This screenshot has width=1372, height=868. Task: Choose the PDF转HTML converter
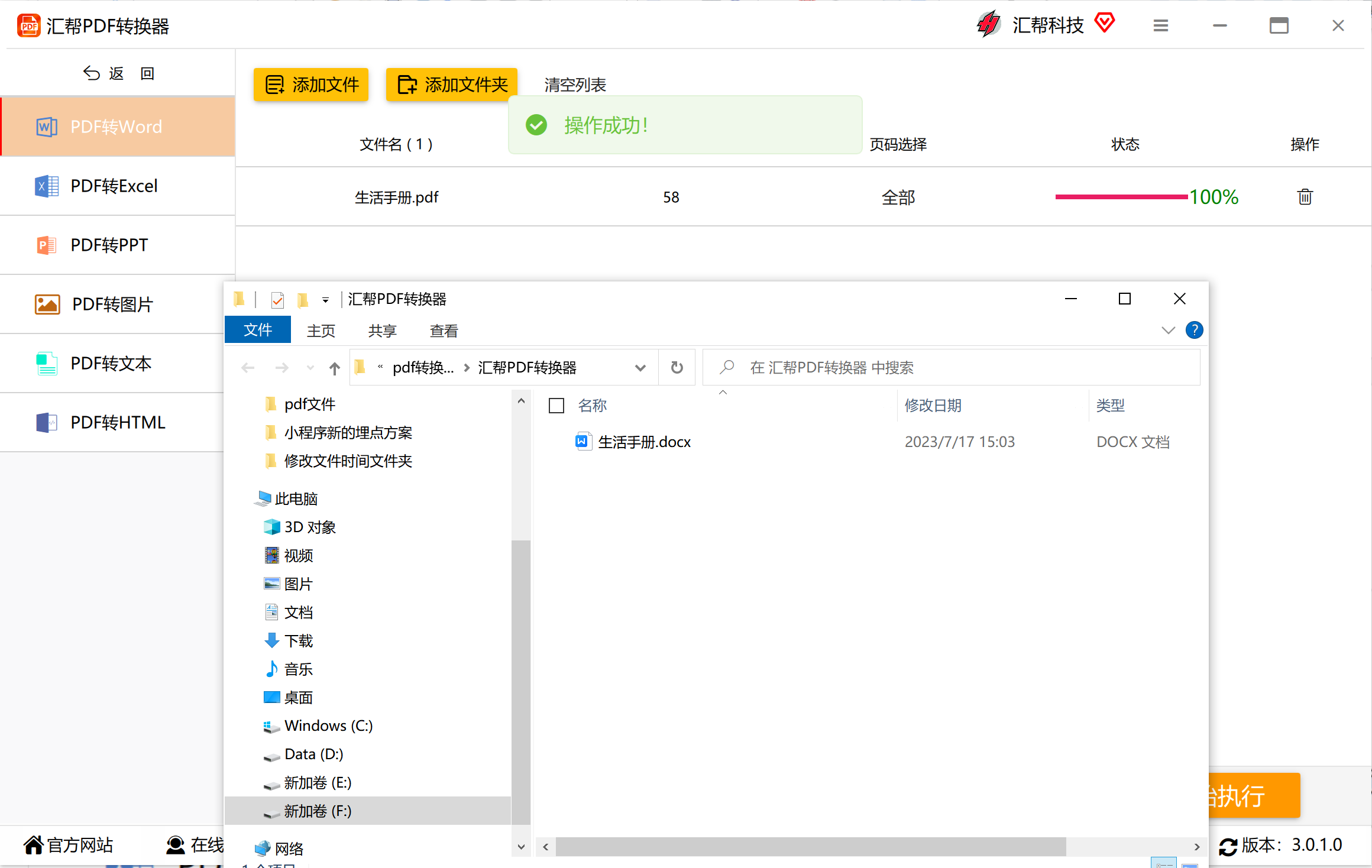[112, 422]
